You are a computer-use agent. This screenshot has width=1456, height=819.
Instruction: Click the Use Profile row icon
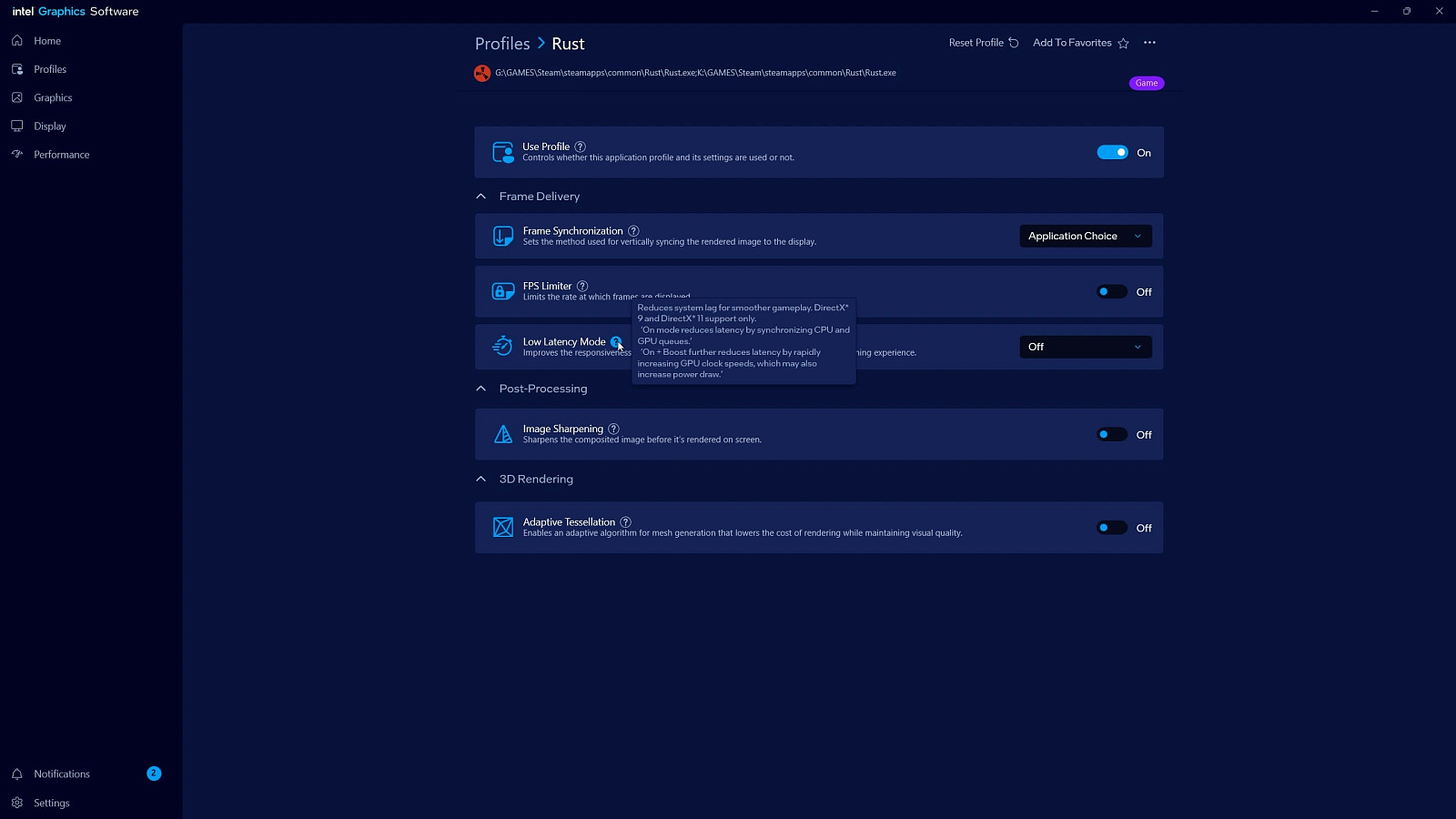[503, 152]
